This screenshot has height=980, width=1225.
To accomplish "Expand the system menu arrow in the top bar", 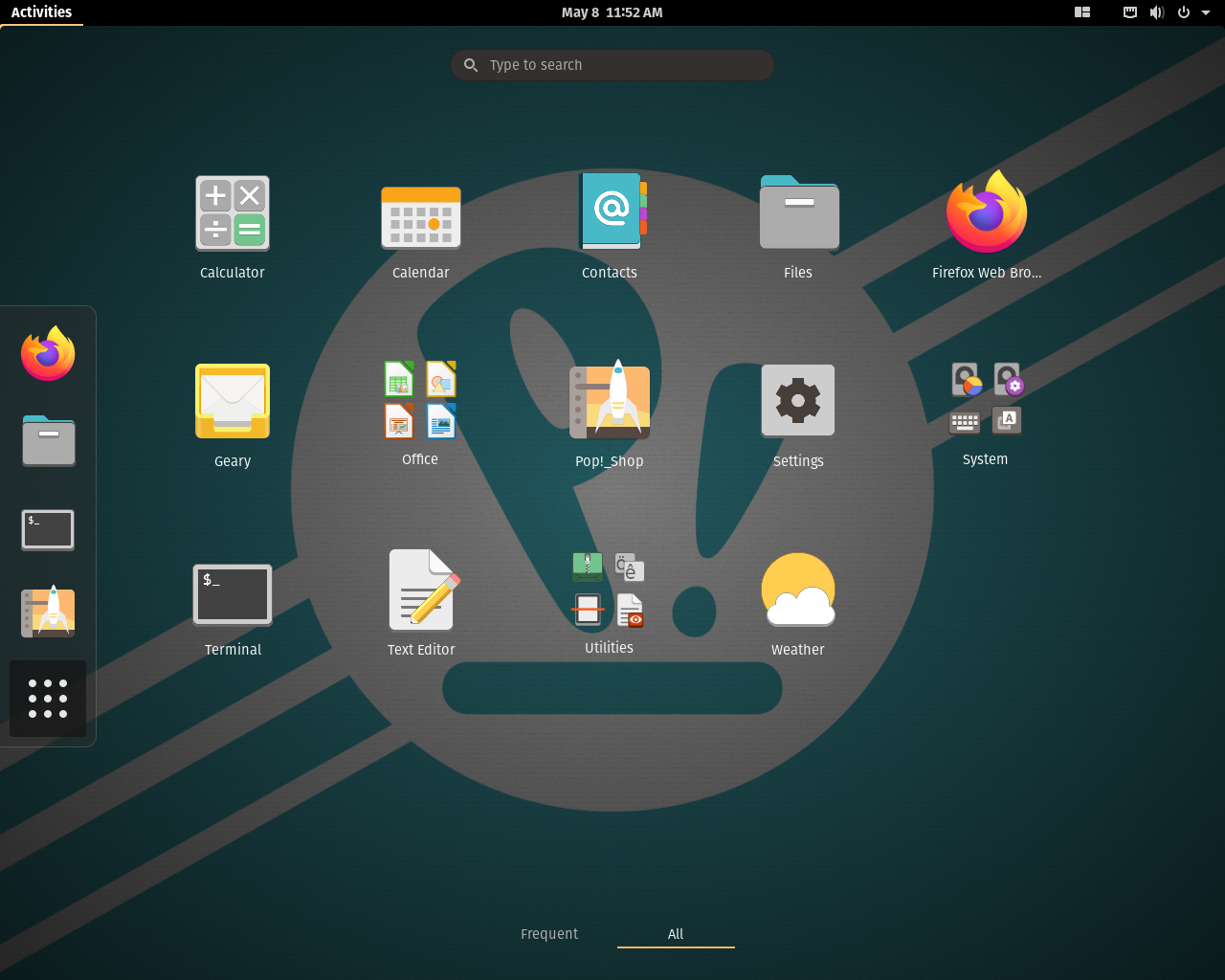I will (x=1206, y=12).
